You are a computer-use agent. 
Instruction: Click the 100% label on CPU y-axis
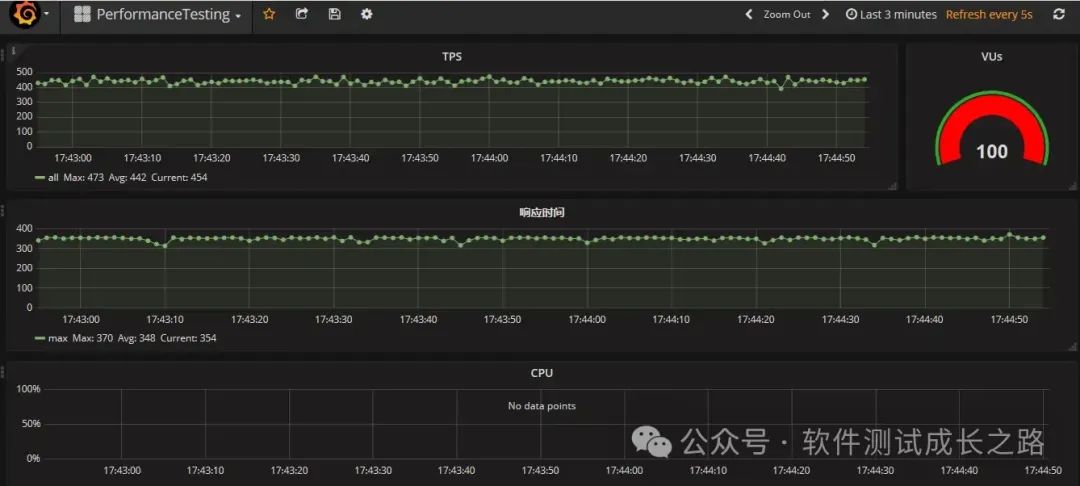(x=28, y=389)
